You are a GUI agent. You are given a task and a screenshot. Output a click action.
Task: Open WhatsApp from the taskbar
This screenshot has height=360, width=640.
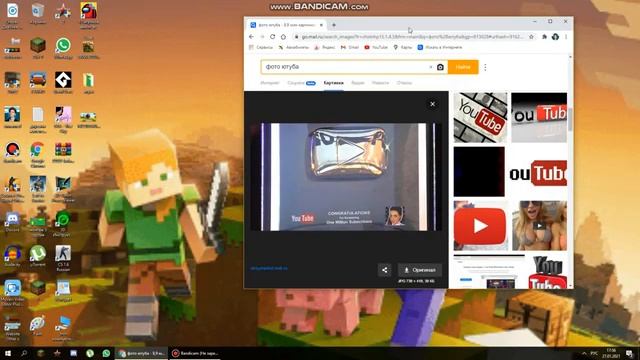point(106,353)
